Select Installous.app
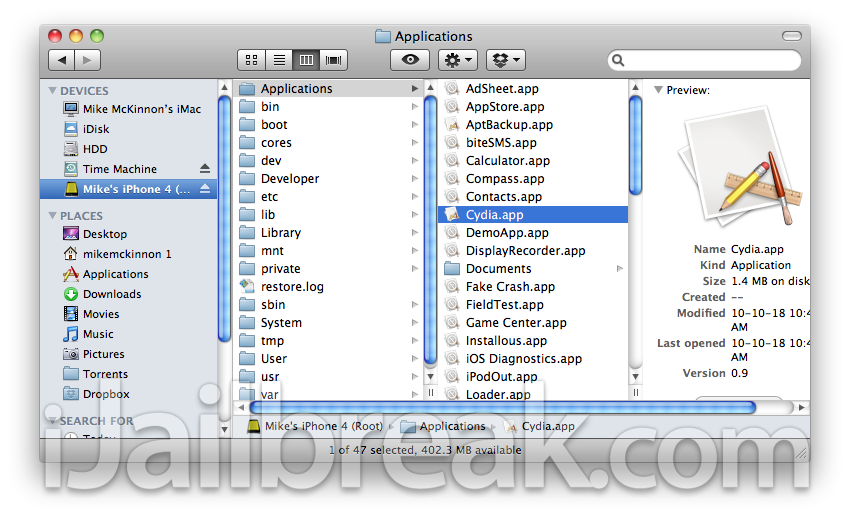Image resolution: width=850 pixels, height=517 pixels. click(533, 341)
